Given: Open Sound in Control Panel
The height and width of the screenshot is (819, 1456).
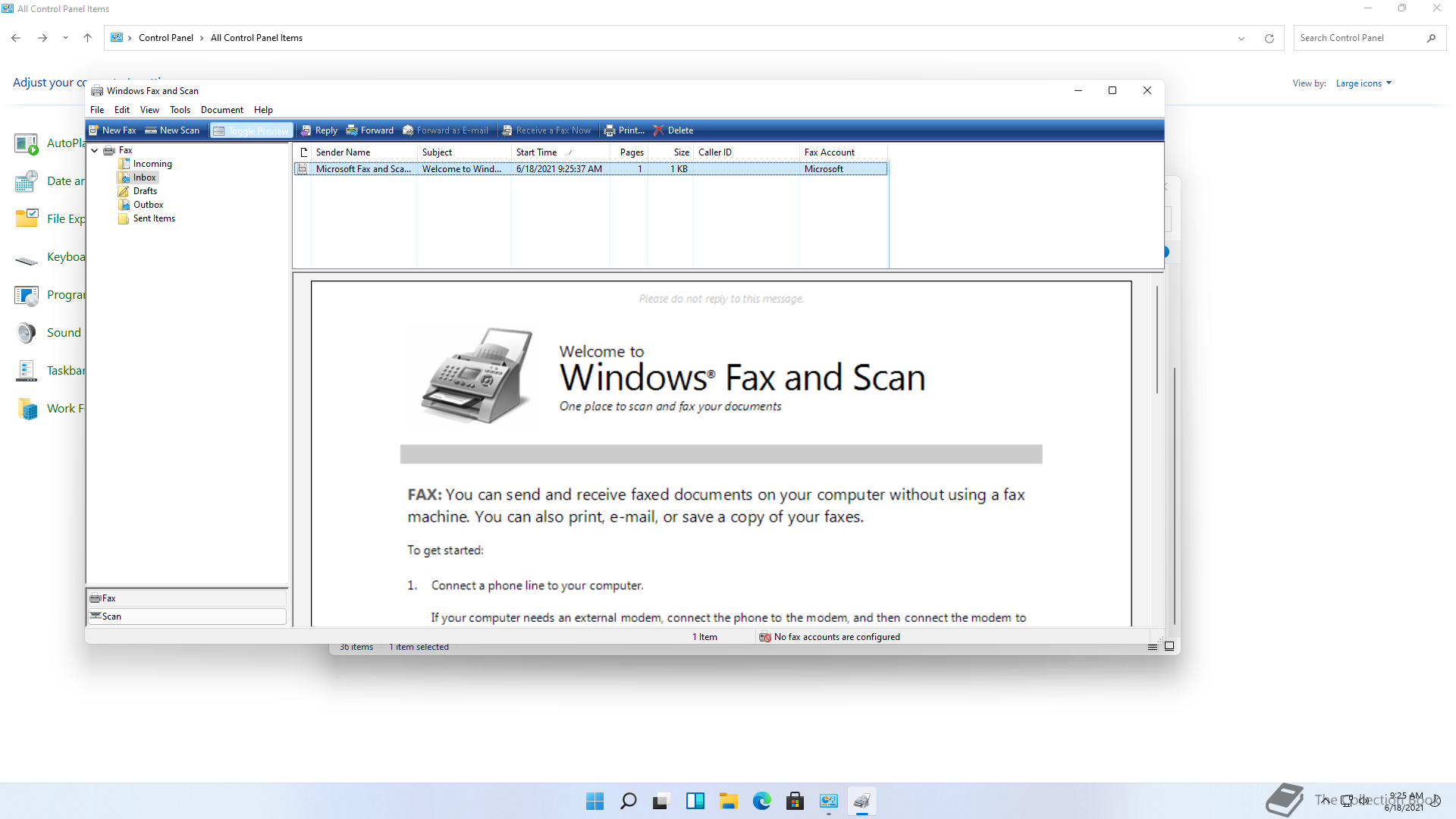Looking at the screenshot, I should click(x=49, y=333).
